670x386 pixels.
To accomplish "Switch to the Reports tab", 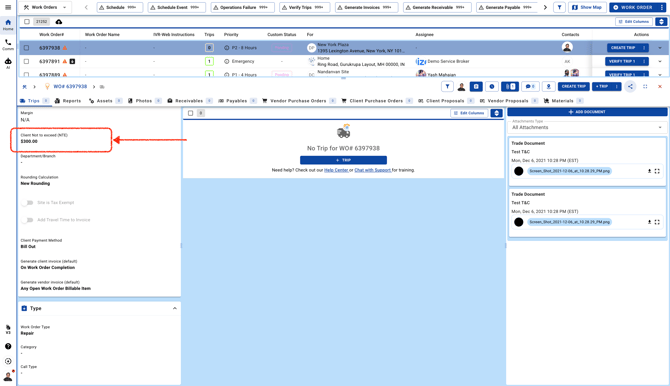I will [x=68, y=101].
